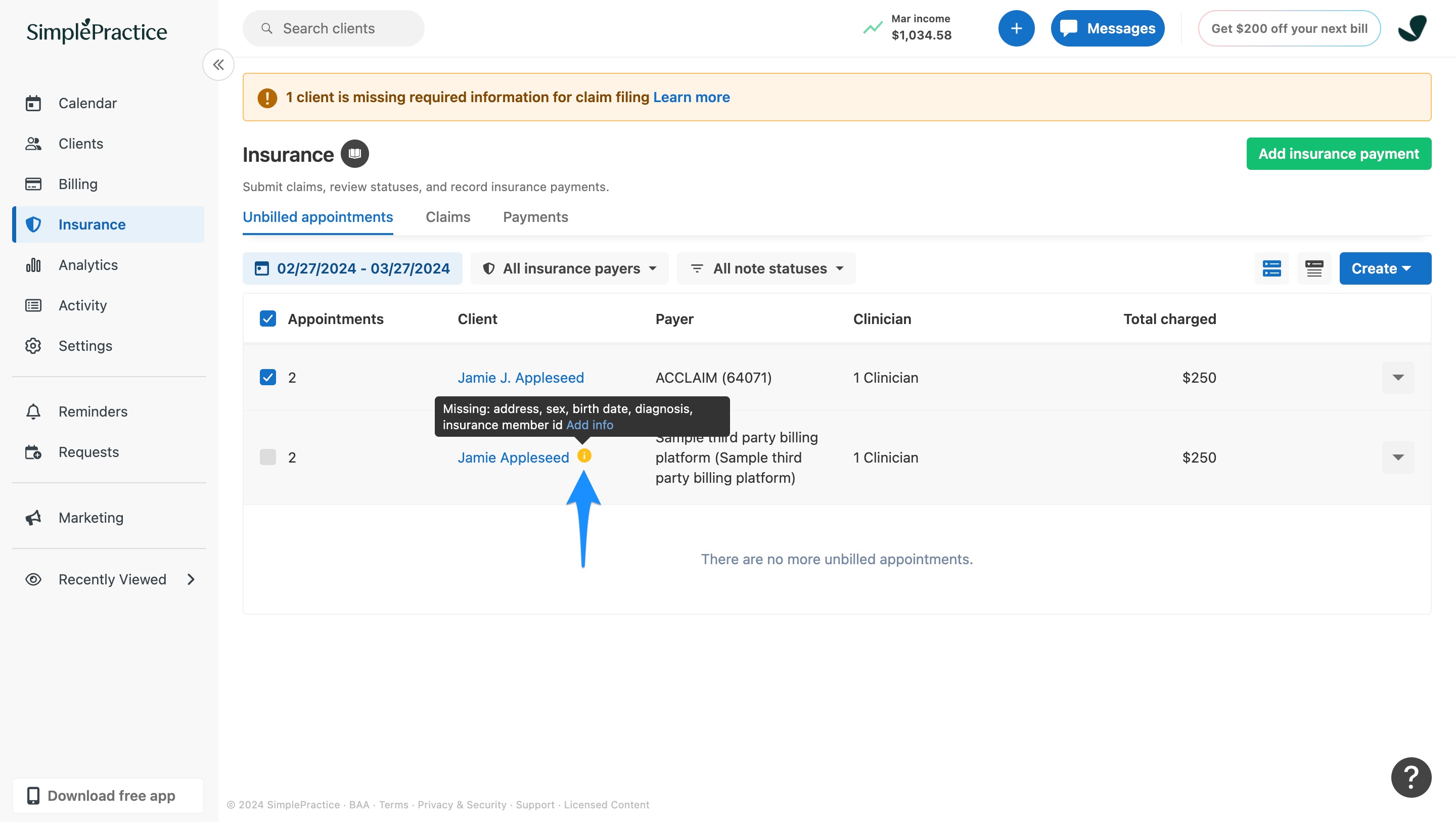Expand the Sample third party billing row arrow

click(x=1398, y=458)
